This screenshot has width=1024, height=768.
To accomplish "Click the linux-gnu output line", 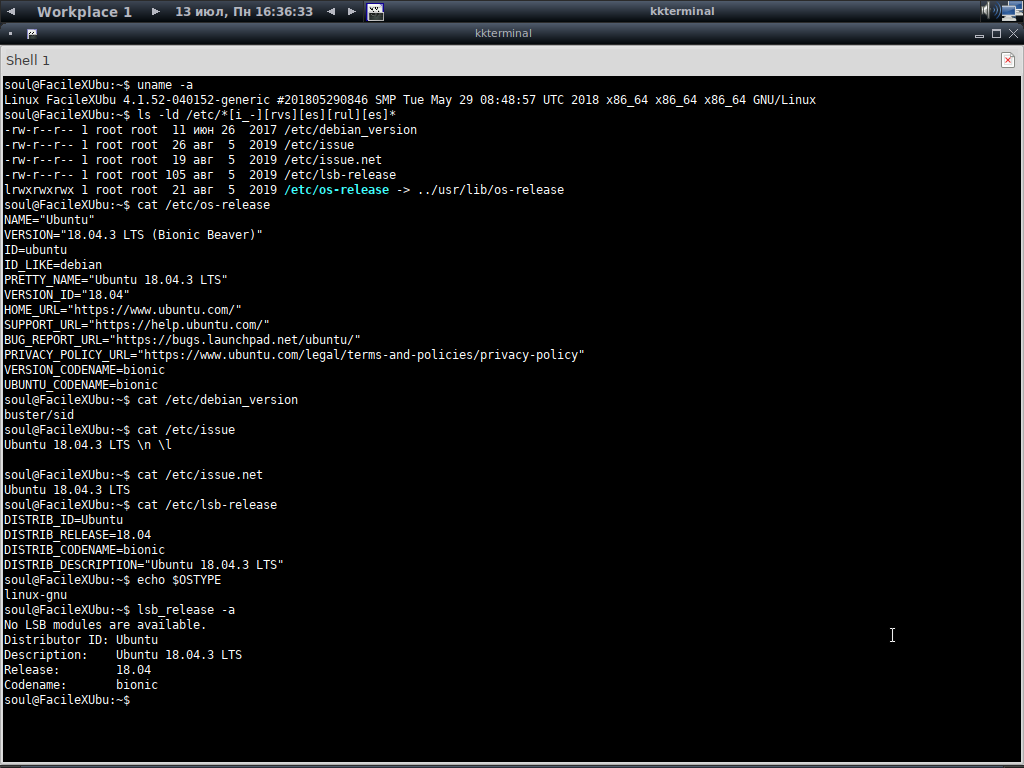I will tap(35, 596).
